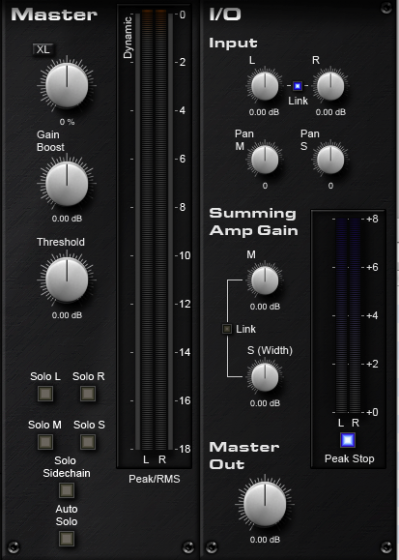Toggle the Input L/R Link button
Screen dimensions: 399x560
point(298,86)
